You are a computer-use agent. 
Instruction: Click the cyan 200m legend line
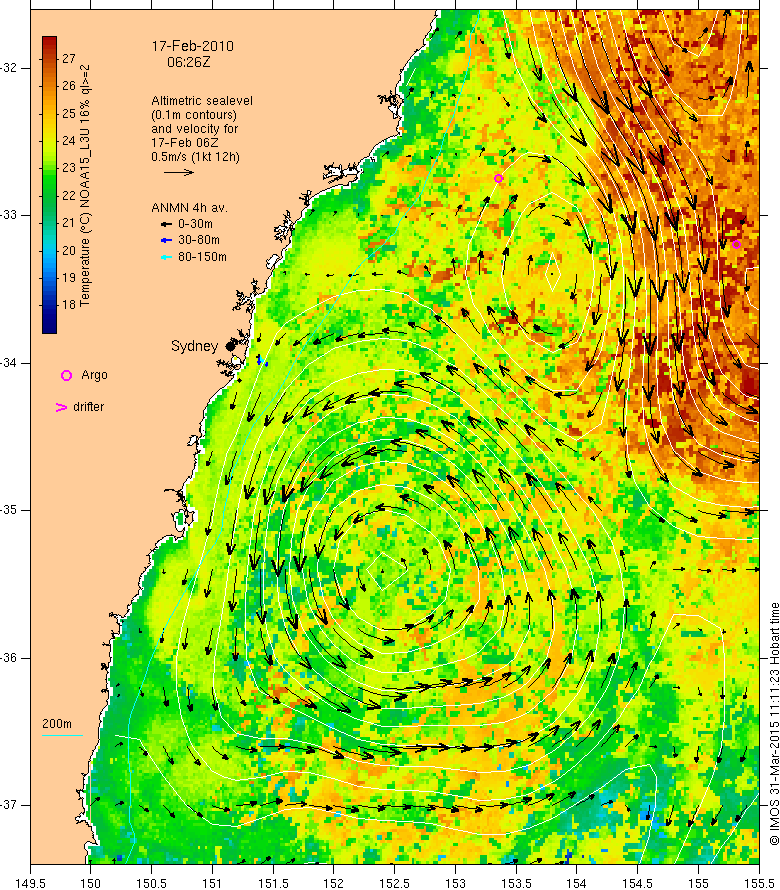(x=62, y=736)
